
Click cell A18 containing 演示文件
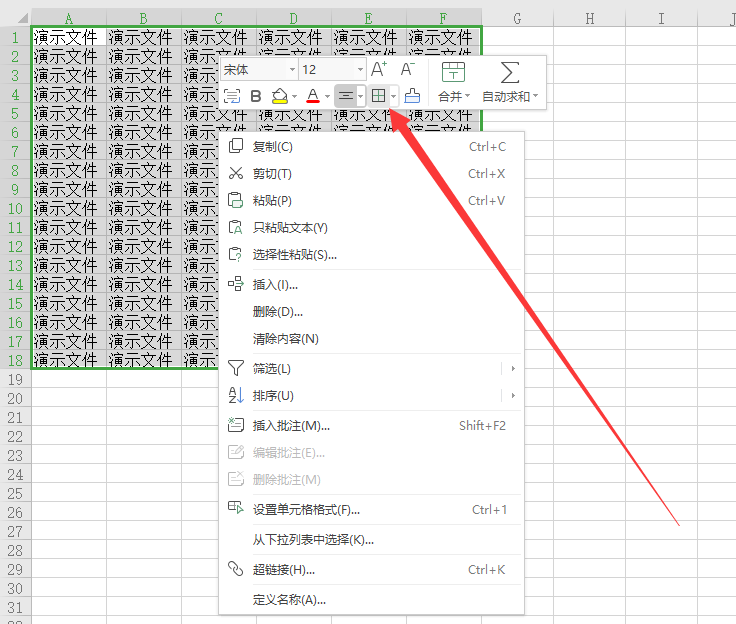tap(69, 360)
